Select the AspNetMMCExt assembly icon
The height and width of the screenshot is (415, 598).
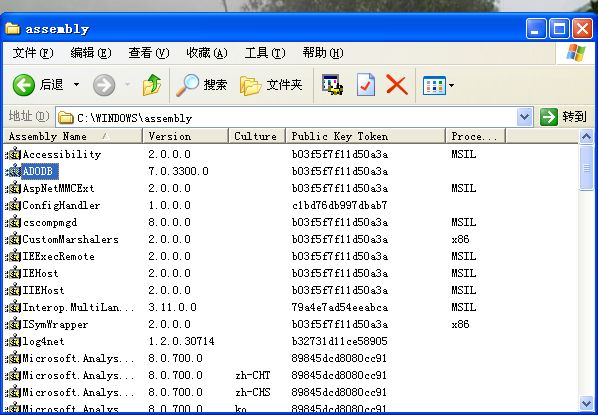(13, 188)
